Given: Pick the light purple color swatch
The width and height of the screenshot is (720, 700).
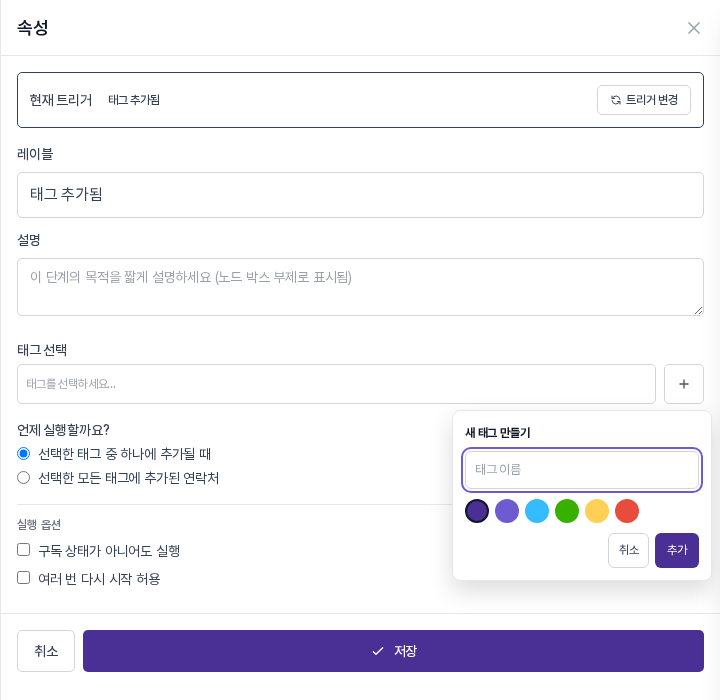Looking at the screenshot, I should [x=506, y=511].
